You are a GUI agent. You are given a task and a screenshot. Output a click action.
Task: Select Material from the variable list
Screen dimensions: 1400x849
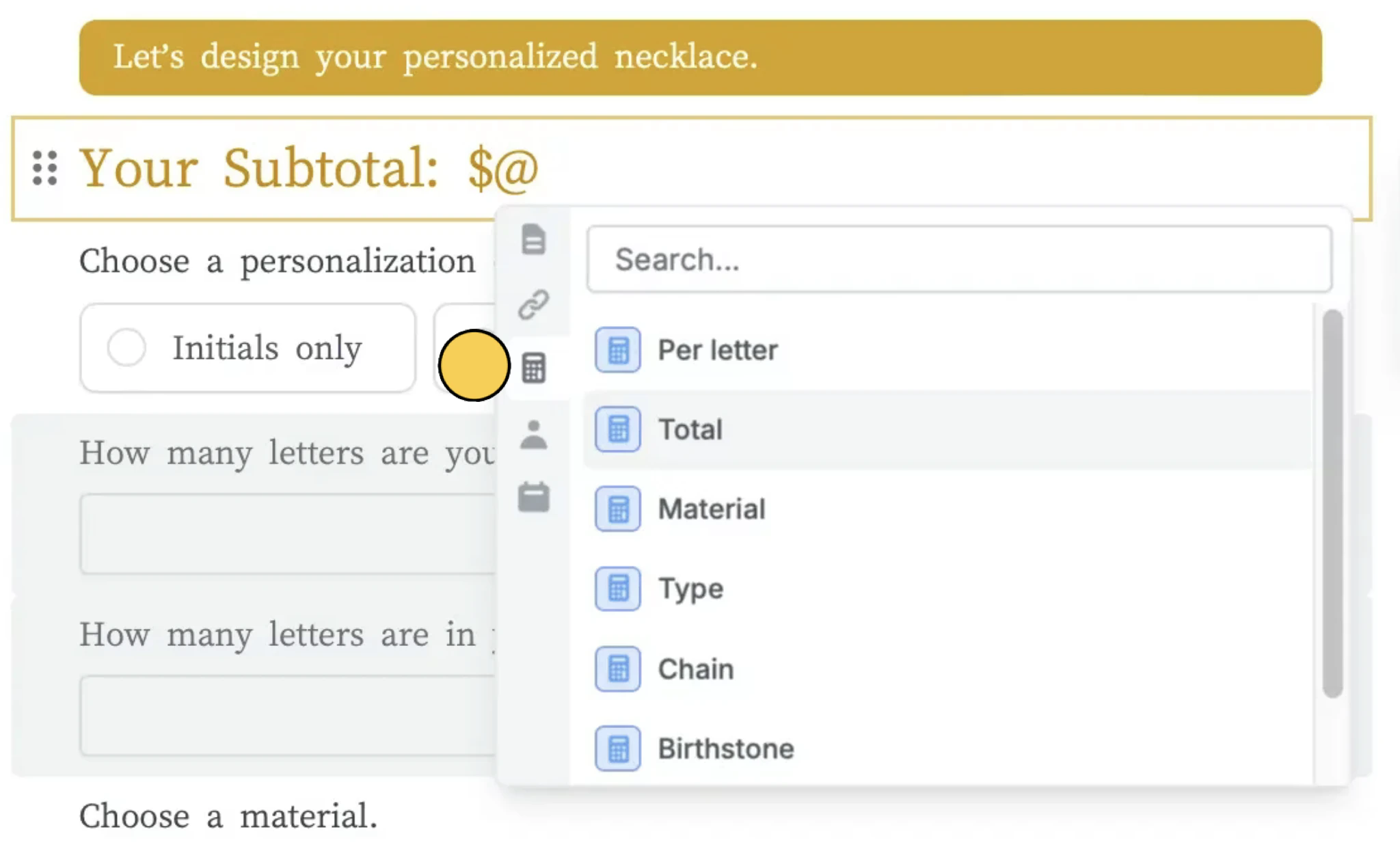(x=711, y=509)
